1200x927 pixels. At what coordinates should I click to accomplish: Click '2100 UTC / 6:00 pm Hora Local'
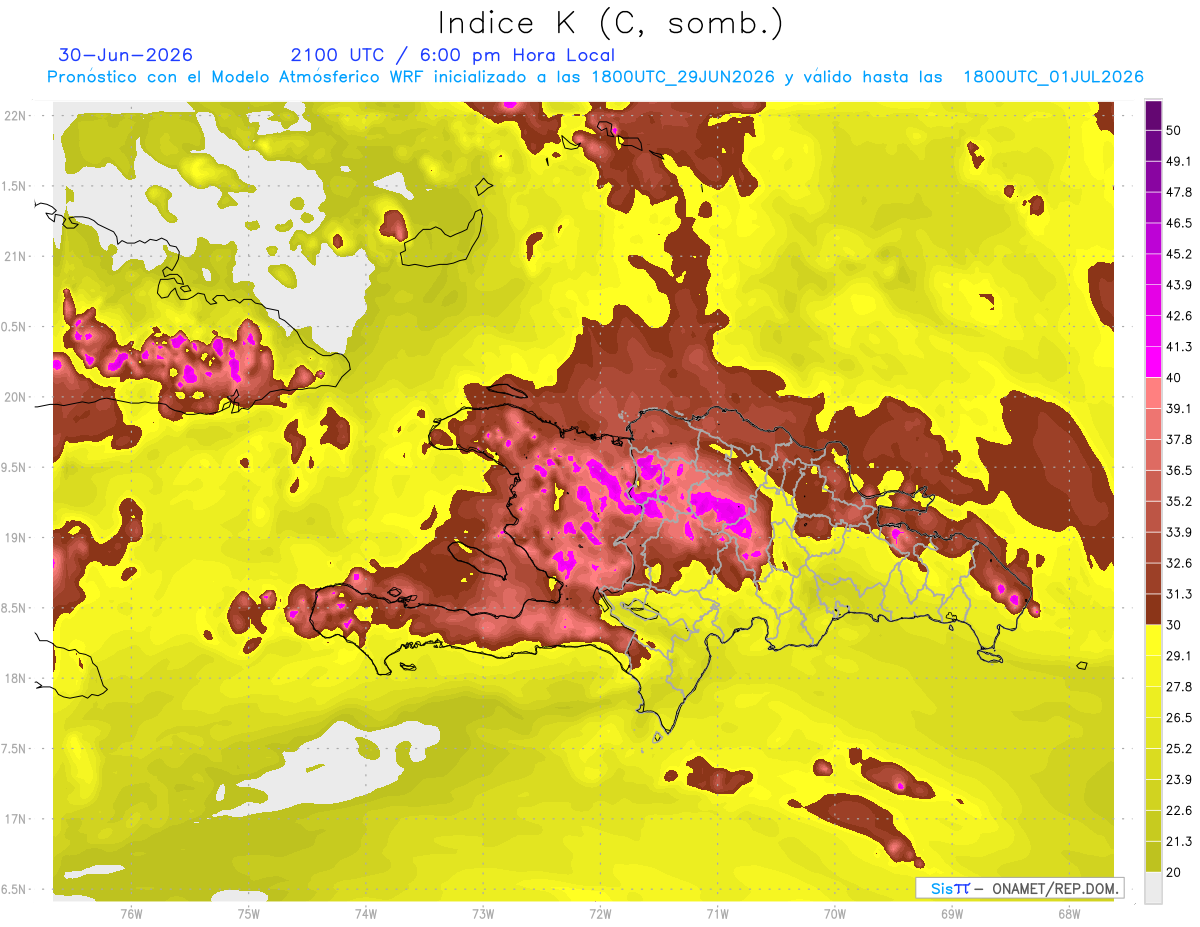pyautogui.click(x=453, y=55)
